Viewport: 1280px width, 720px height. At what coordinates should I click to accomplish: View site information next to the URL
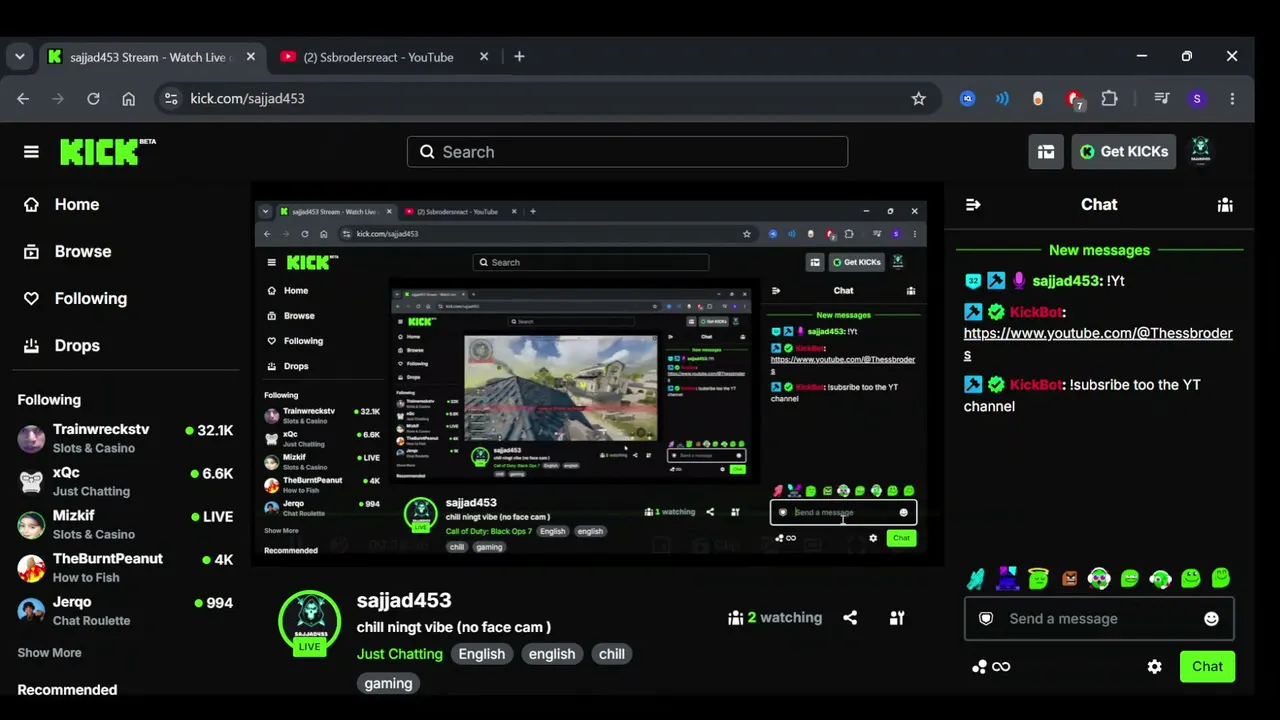tap(171, 98)
